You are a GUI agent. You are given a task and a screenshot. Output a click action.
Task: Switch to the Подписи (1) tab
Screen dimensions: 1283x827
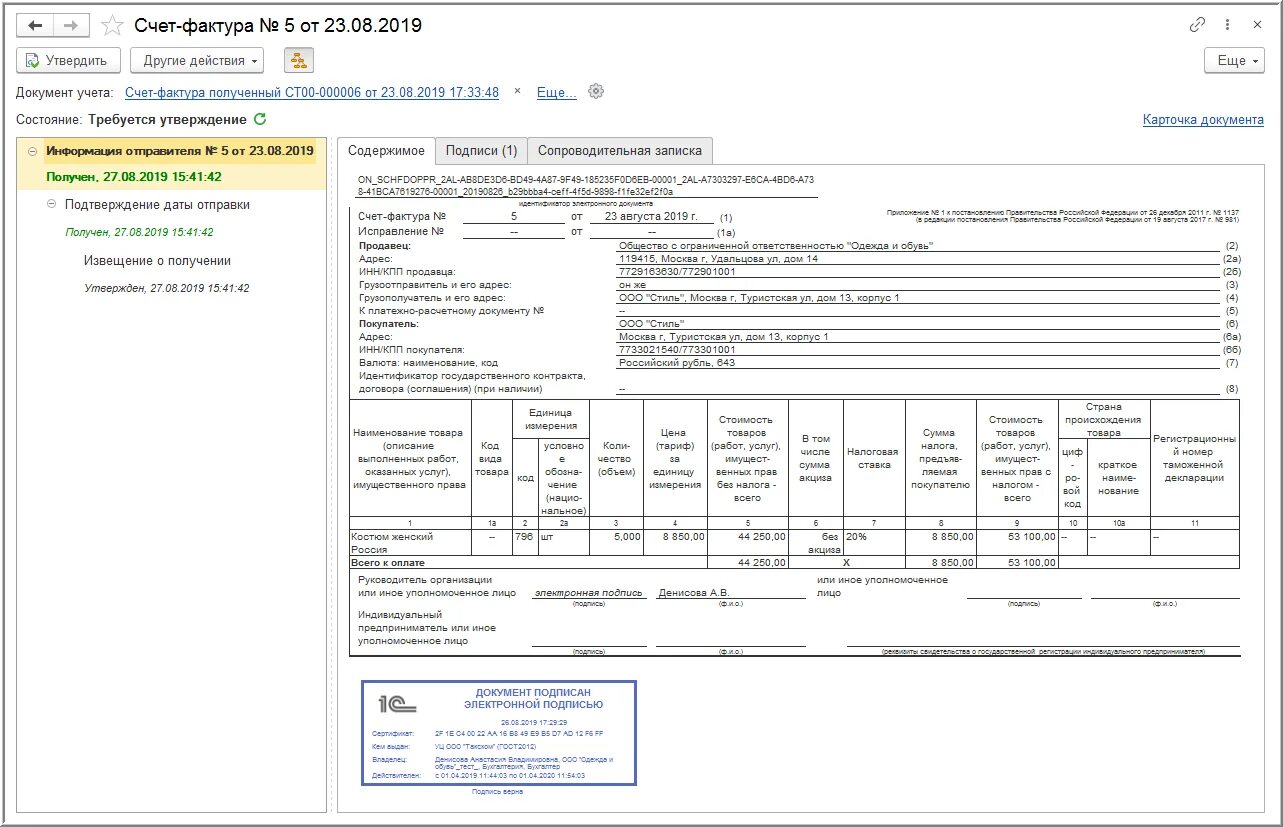481,151
